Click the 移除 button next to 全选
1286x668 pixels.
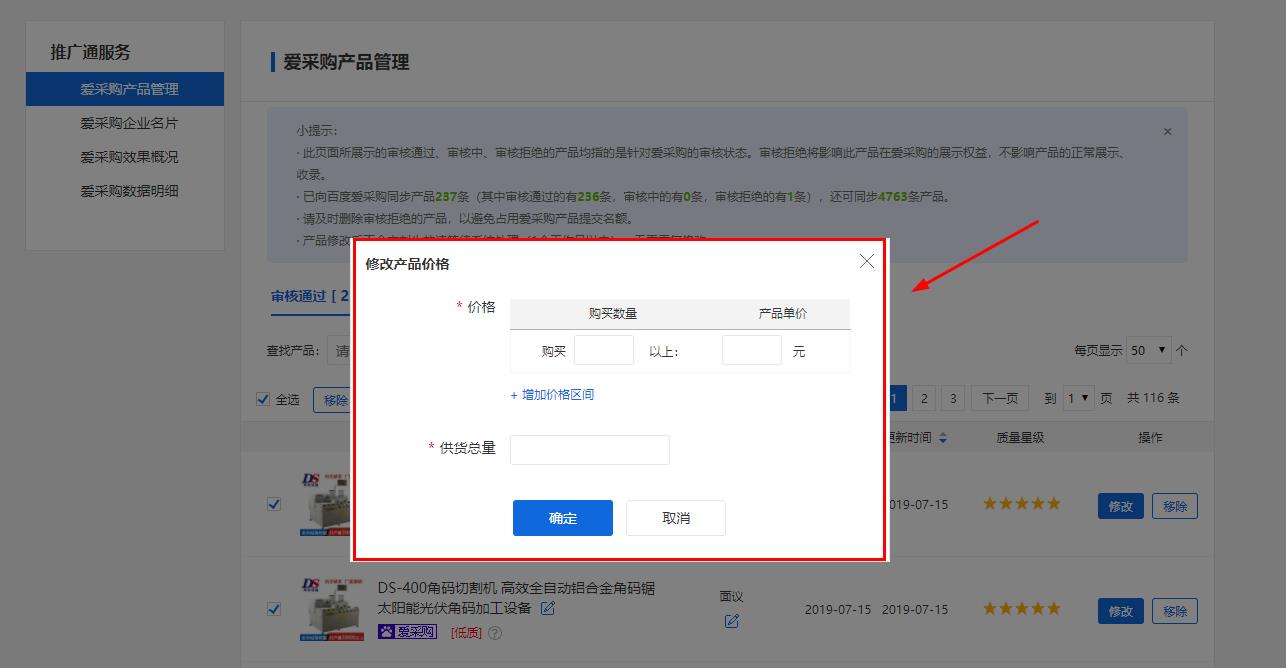click(332, 400)
